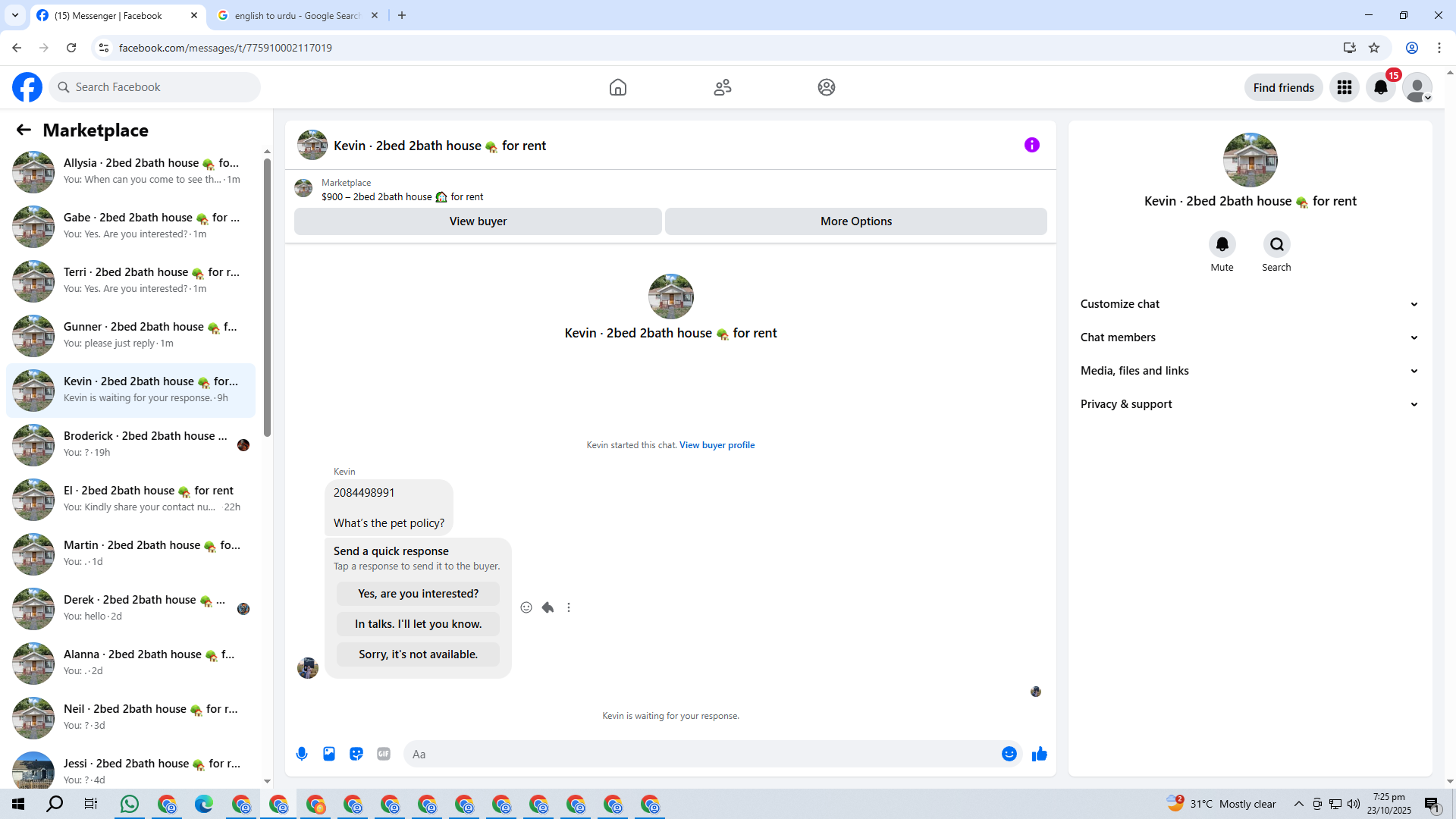
Task: Click the View buyer button
Action: tap(478, 221)
